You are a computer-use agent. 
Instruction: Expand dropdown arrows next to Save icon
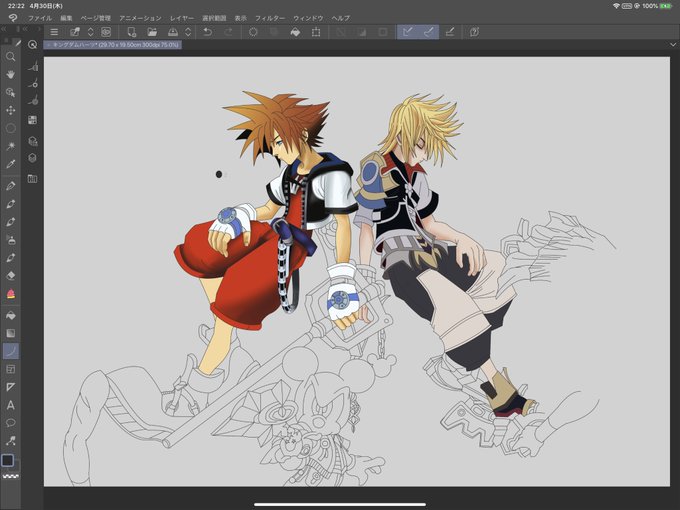pyautogui.click(x=188, y=32)
